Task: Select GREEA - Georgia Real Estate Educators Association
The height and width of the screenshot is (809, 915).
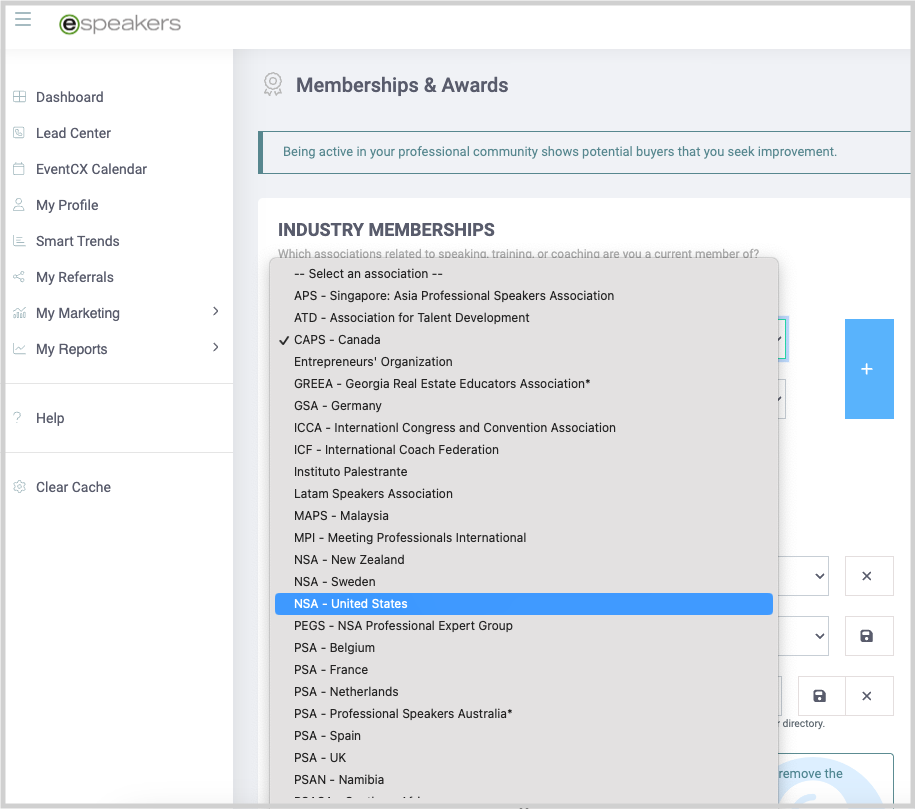Action: tap(523, 383)
